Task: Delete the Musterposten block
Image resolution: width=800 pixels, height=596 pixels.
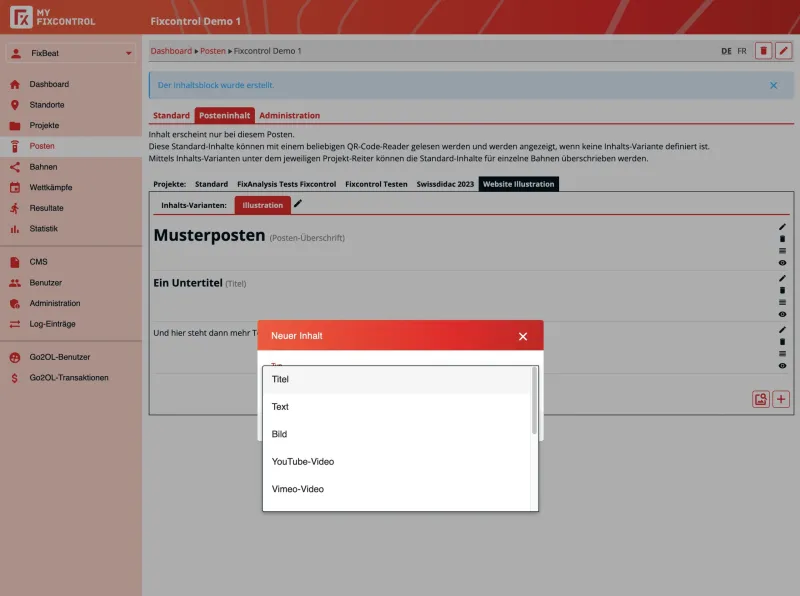Action: [x=782, y=239]
